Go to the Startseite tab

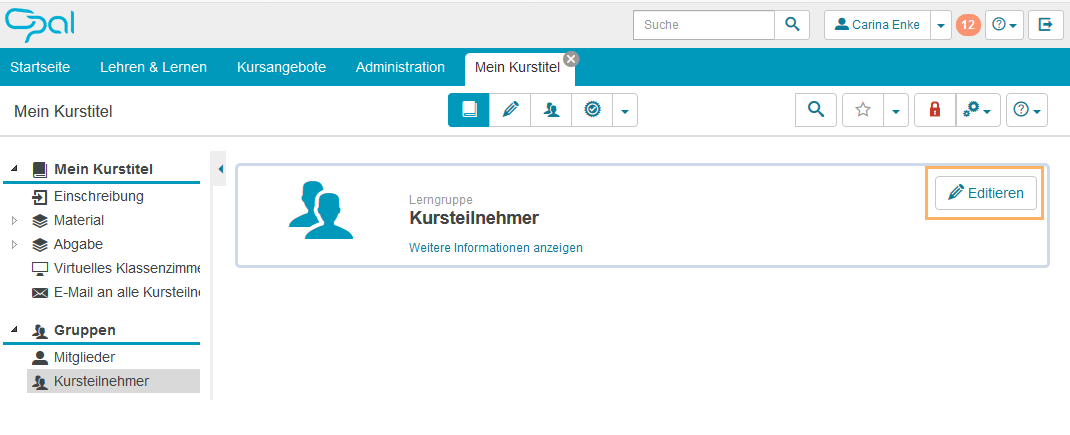(x=40, y=67)
